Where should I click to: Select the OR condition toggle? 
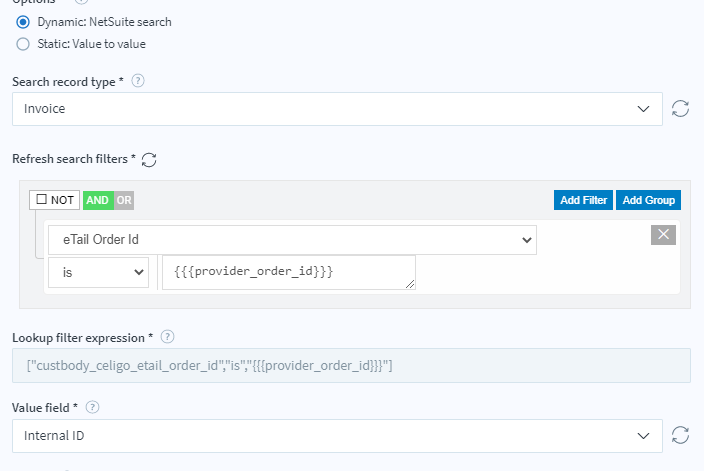124,200
